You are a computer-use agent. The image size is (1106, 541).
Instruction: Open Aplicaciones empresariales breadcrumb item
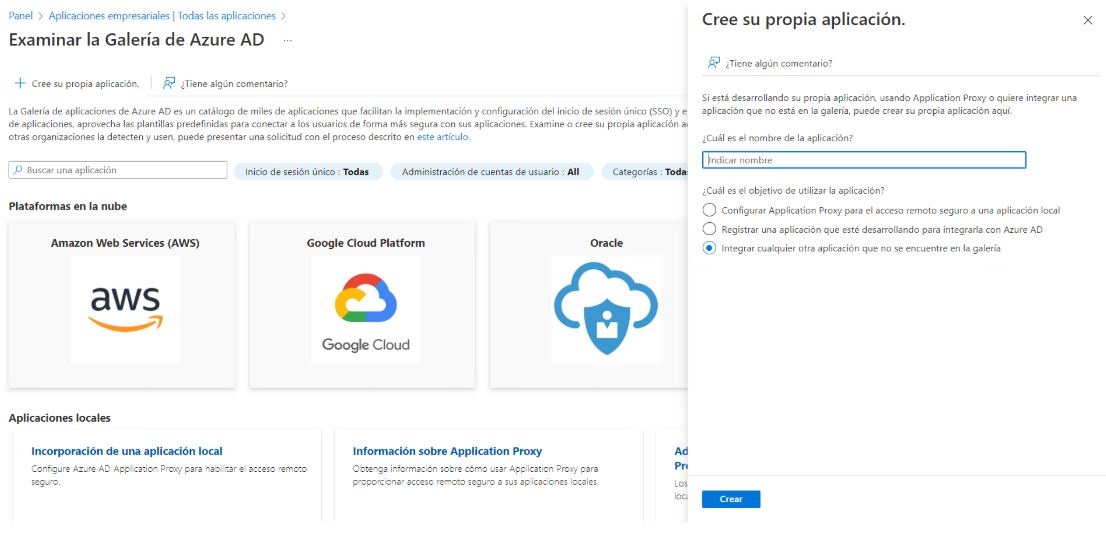162,16
